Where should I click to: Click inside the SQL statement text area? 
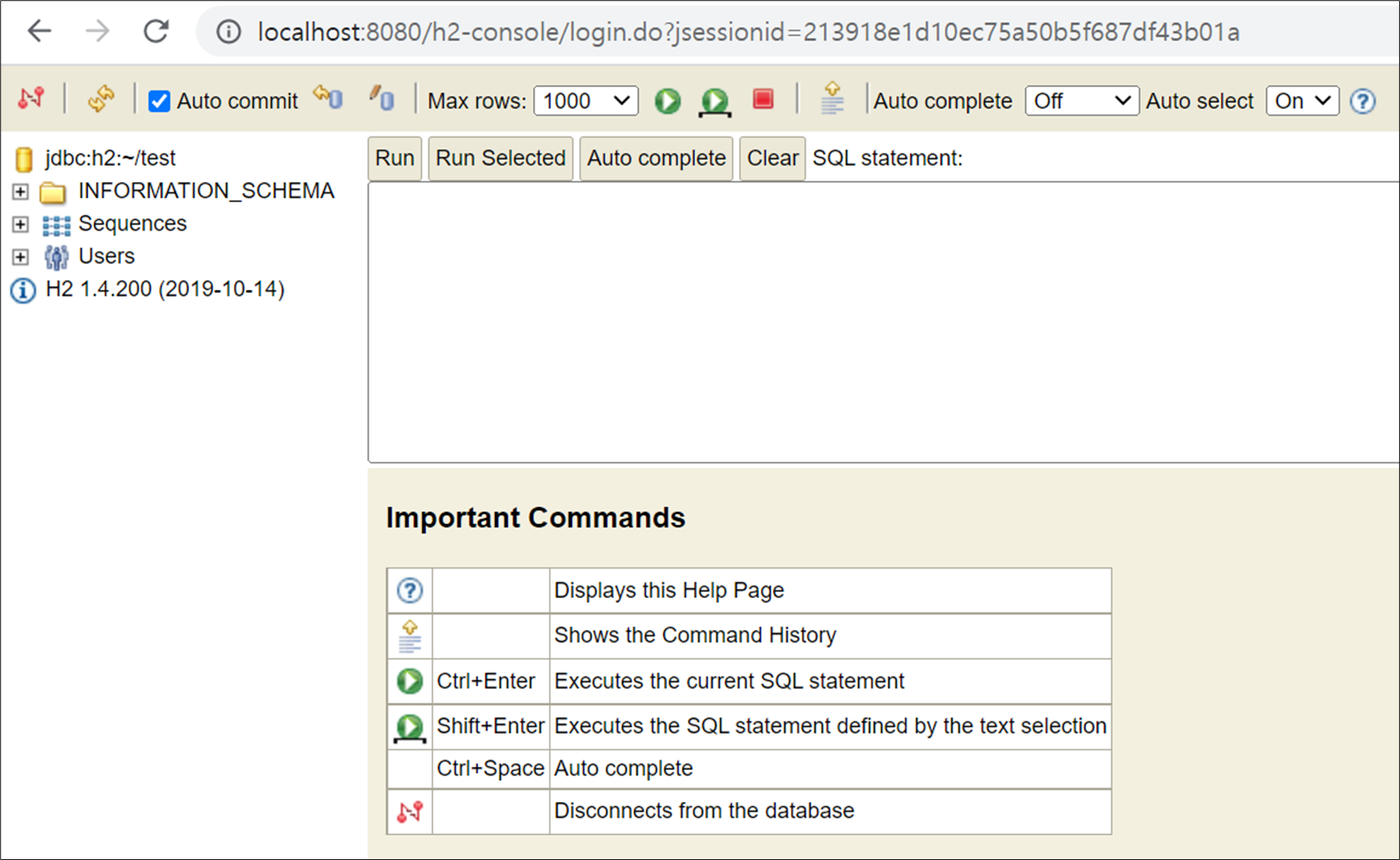tap(883, 322)
